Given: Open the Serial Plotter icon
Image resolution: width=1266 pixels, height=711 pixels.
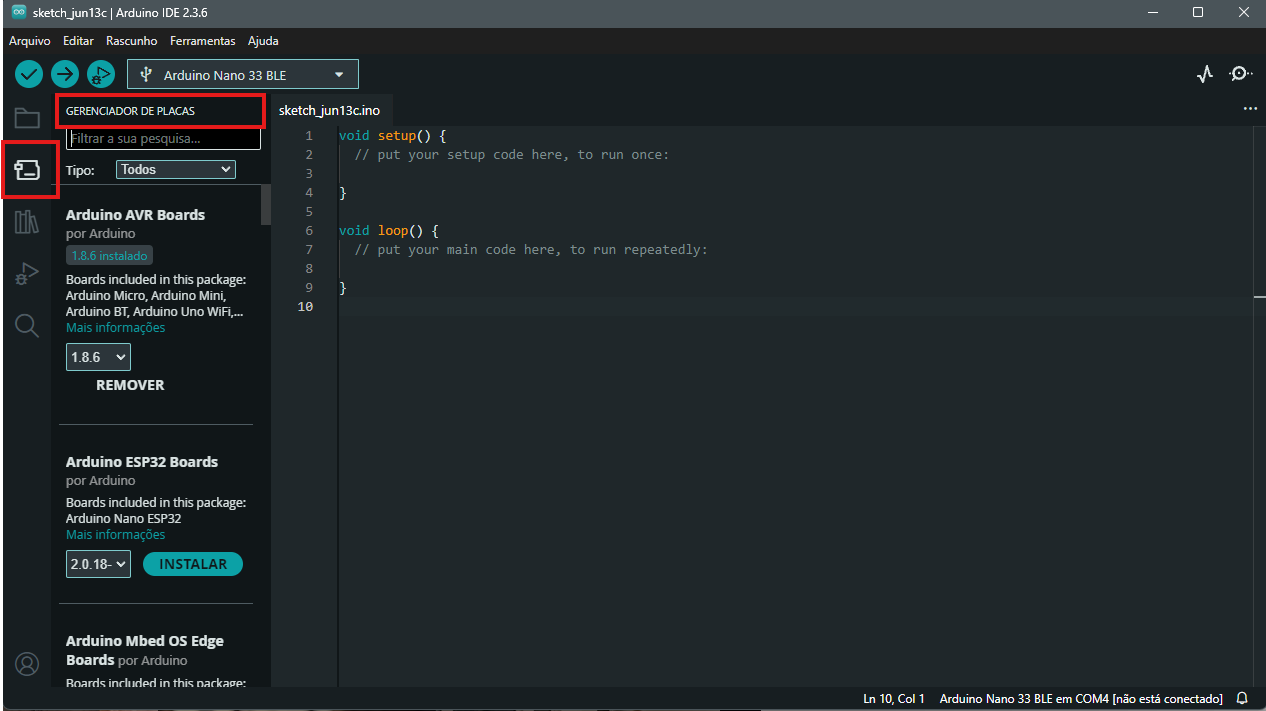Looking at the screenshot, I should pyautogui.click(x=1205, y=74).
